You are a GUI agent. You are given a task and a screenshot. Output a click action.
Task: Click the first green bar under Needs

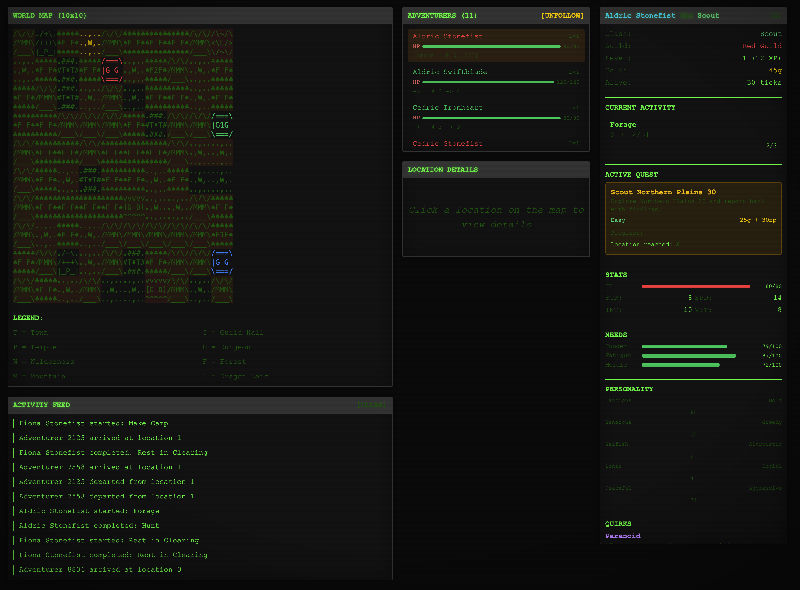click(x=684, y=346)
